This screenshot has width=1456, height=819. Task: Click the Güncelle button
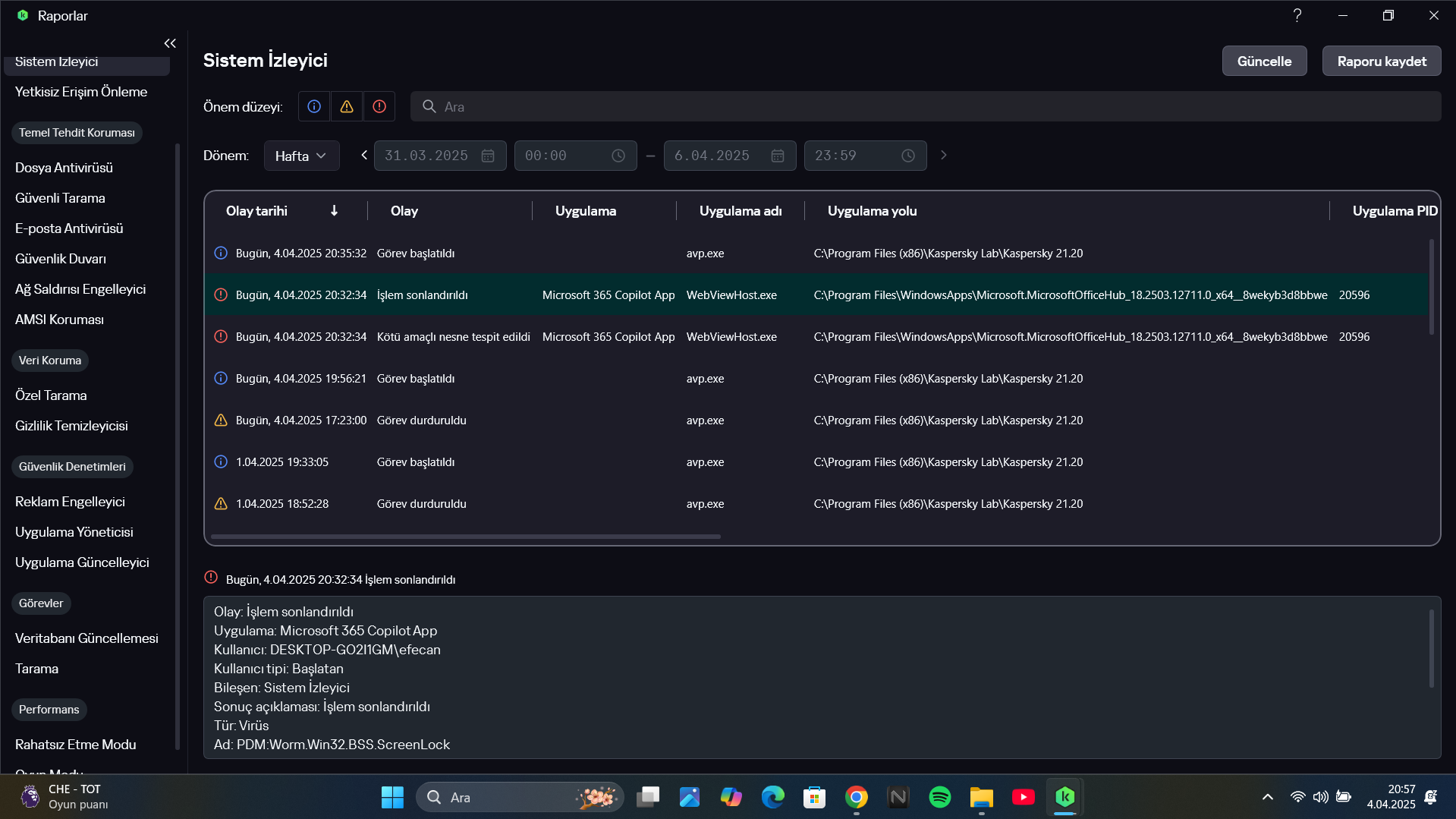tap(1264, 61)
